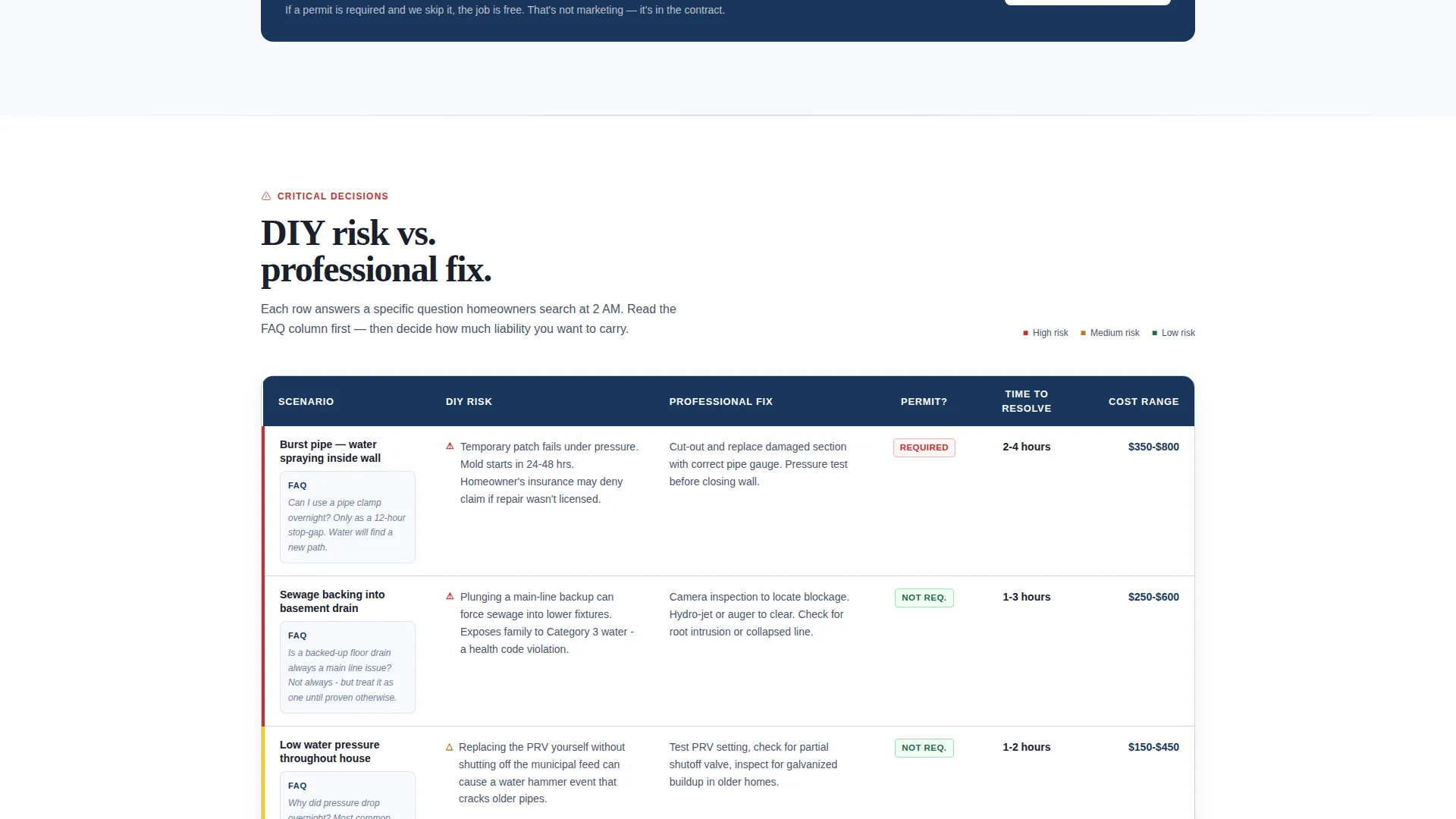
Task: Click 'Test PRV setting' professional fix text
Action: tap(753, 764)
